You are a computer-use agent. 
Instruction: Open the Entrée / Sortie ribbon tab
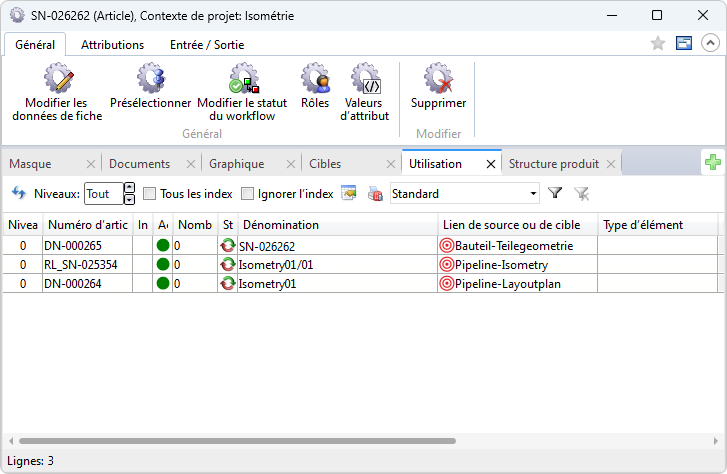click(x=207, y=45)
